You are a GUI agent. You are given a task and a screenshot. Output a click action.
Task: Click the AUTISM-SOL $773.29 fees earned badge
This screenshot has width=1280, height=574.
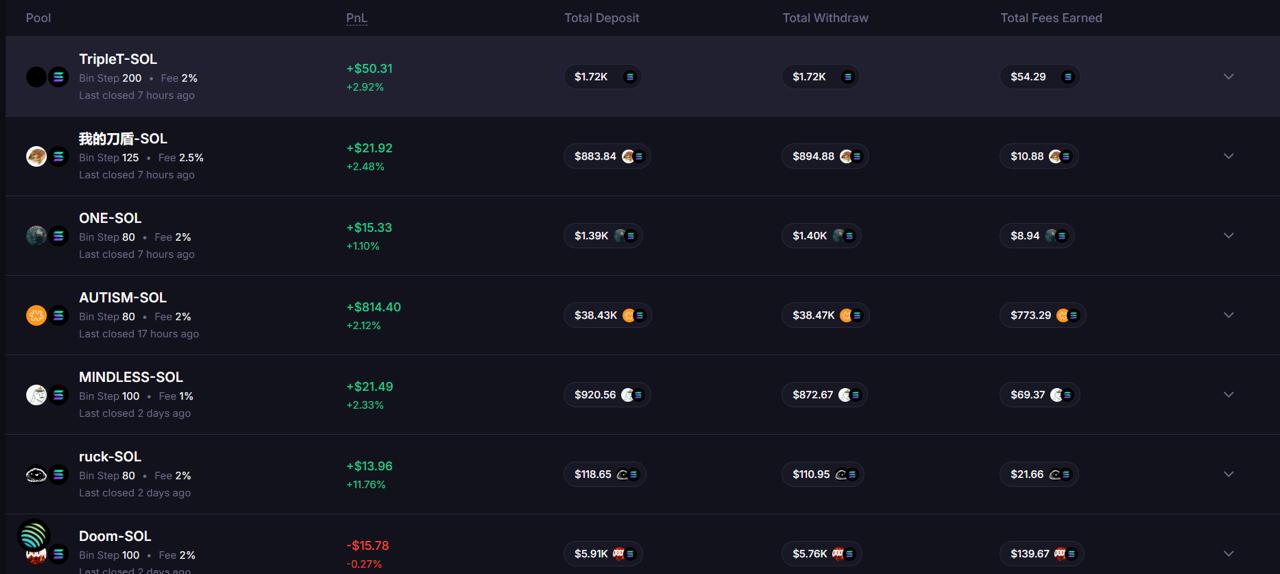[1041, 315]
